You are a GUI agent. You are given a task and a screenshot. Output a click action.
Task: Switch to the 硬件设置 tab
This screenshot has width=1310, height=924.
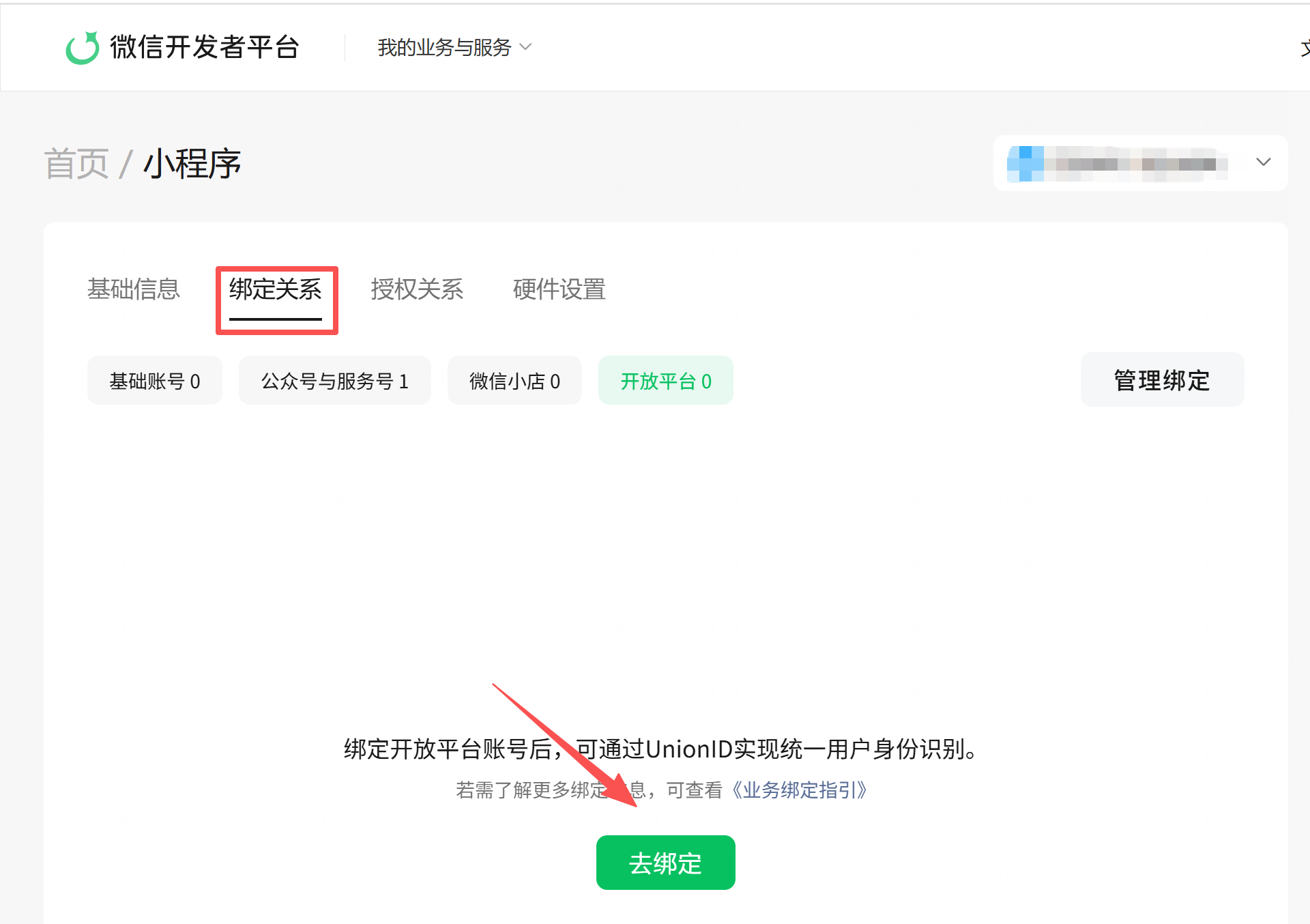(559, 289)
